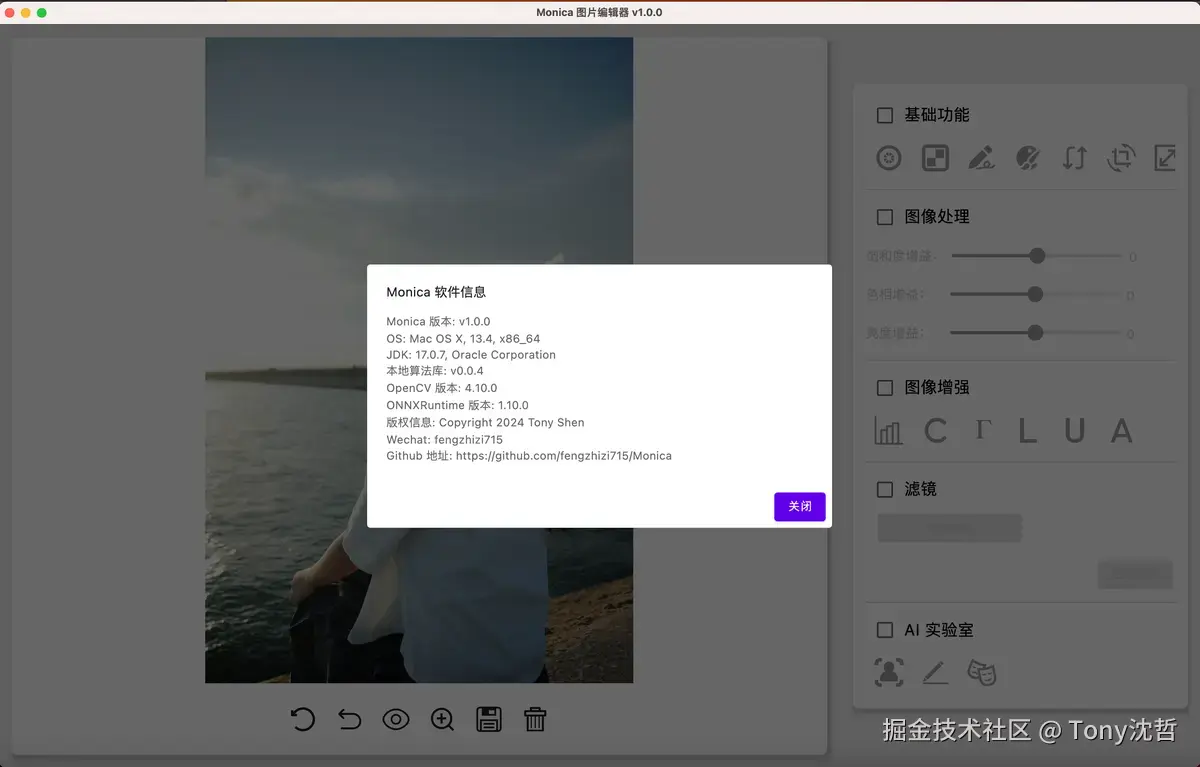Select the circular blur tool icon
1200x767 pixels.
click(x=889, y=158)
